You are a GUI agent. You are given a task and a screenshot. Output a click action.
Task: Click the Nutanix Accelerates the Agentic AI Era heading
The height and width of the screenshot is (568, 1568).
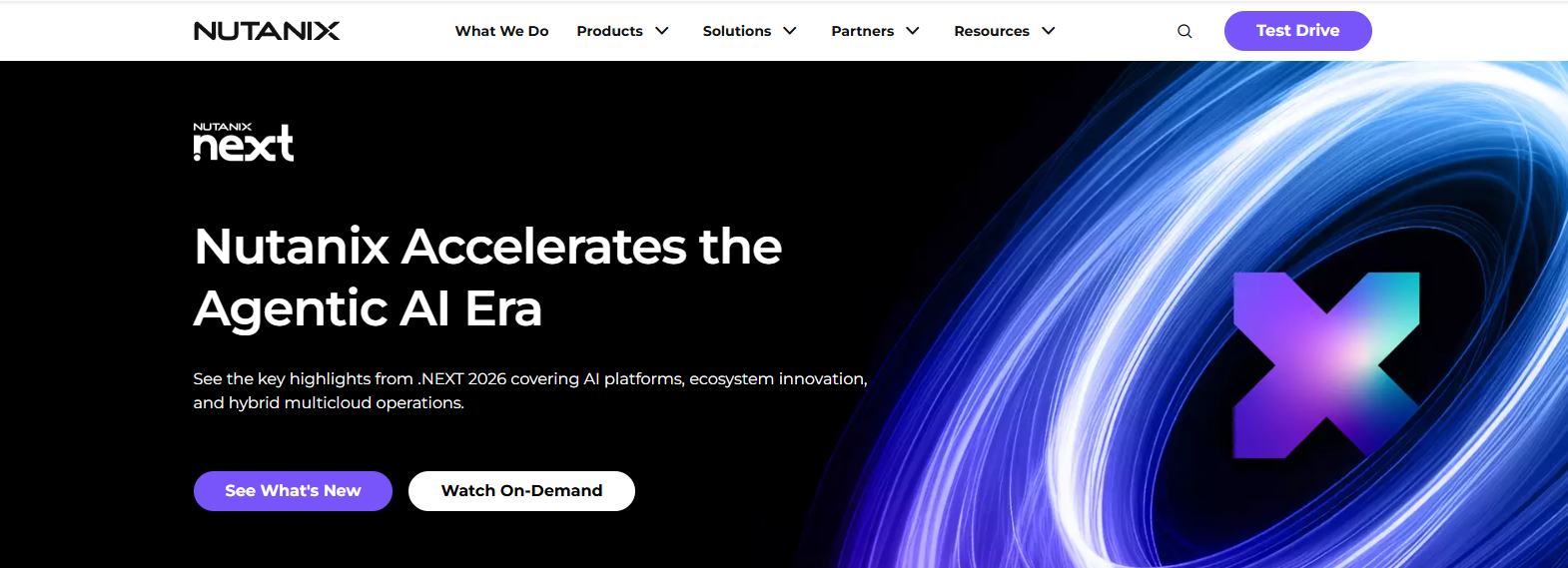487,278
